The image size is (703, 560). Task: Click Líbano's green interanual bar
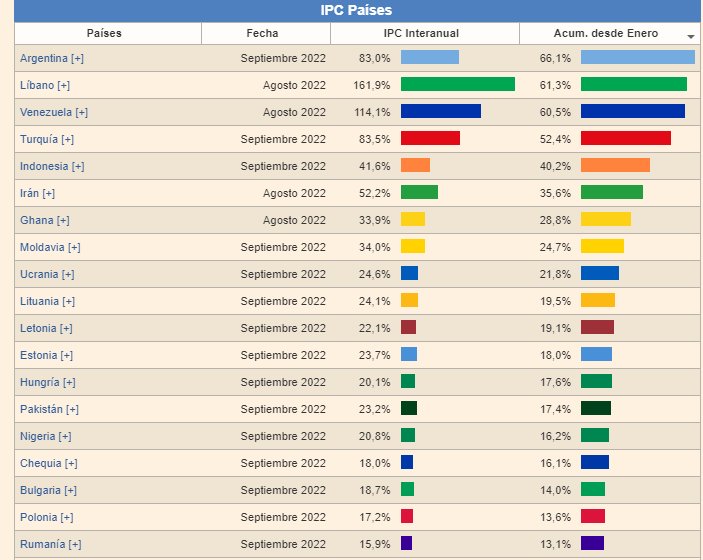[x=457, y=85]
